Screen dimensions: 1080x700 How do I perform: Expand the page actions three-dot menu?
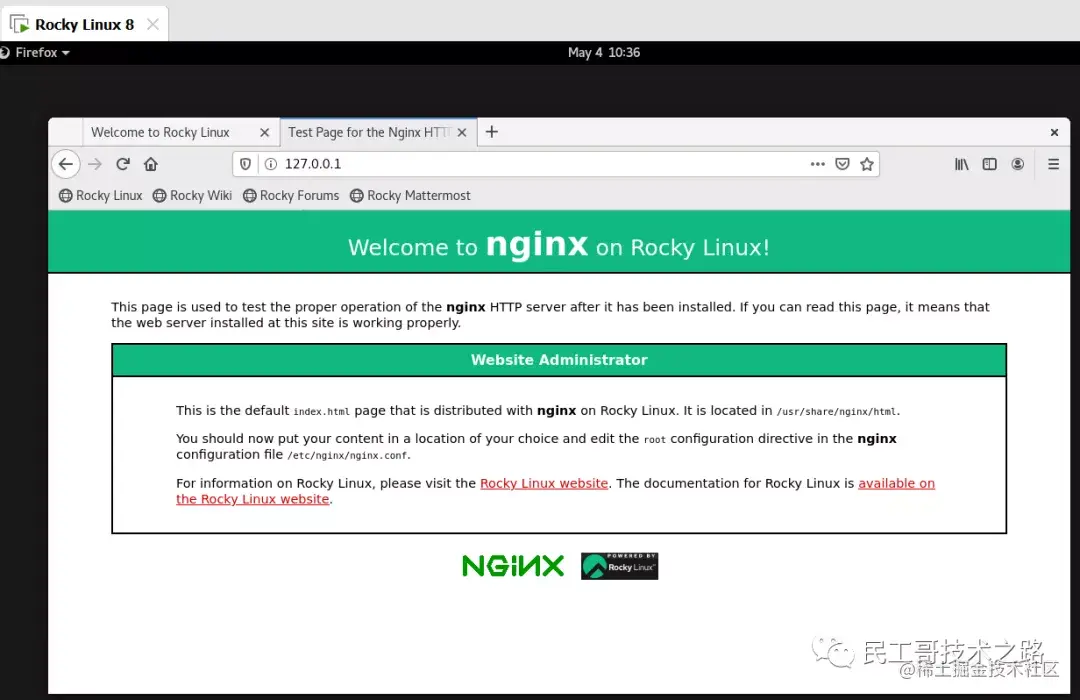818,164
